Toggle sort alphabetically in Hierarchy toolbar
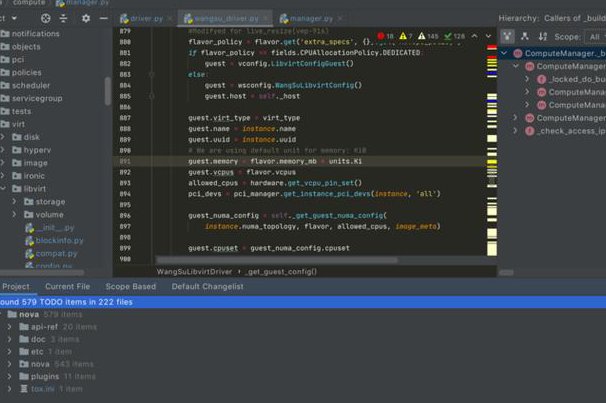Image resolution: width=606 pixels, height=403 pixels. (x=543, y=36)
